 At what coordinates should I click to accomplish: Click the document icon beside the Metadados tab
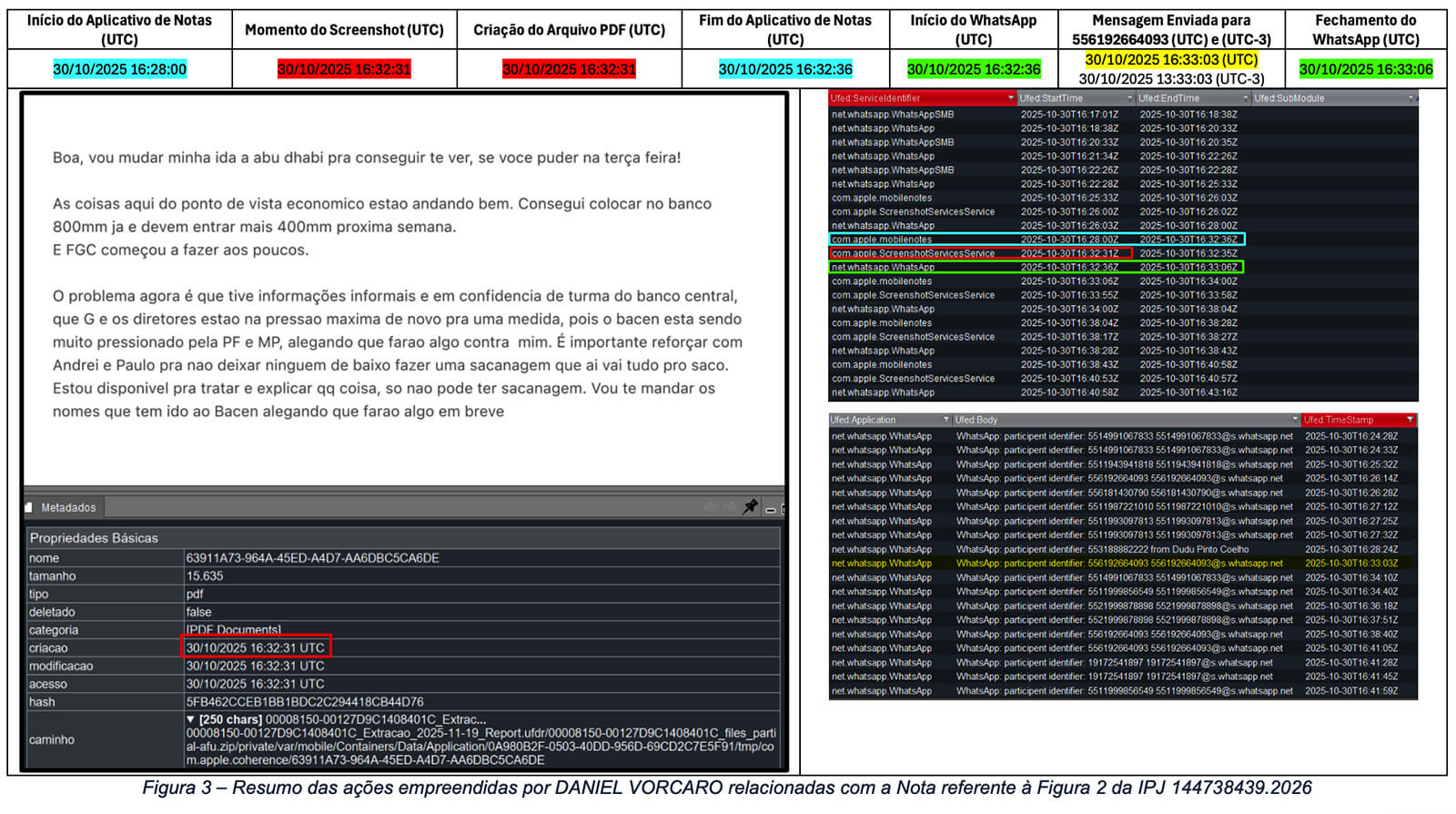(30, 507)
